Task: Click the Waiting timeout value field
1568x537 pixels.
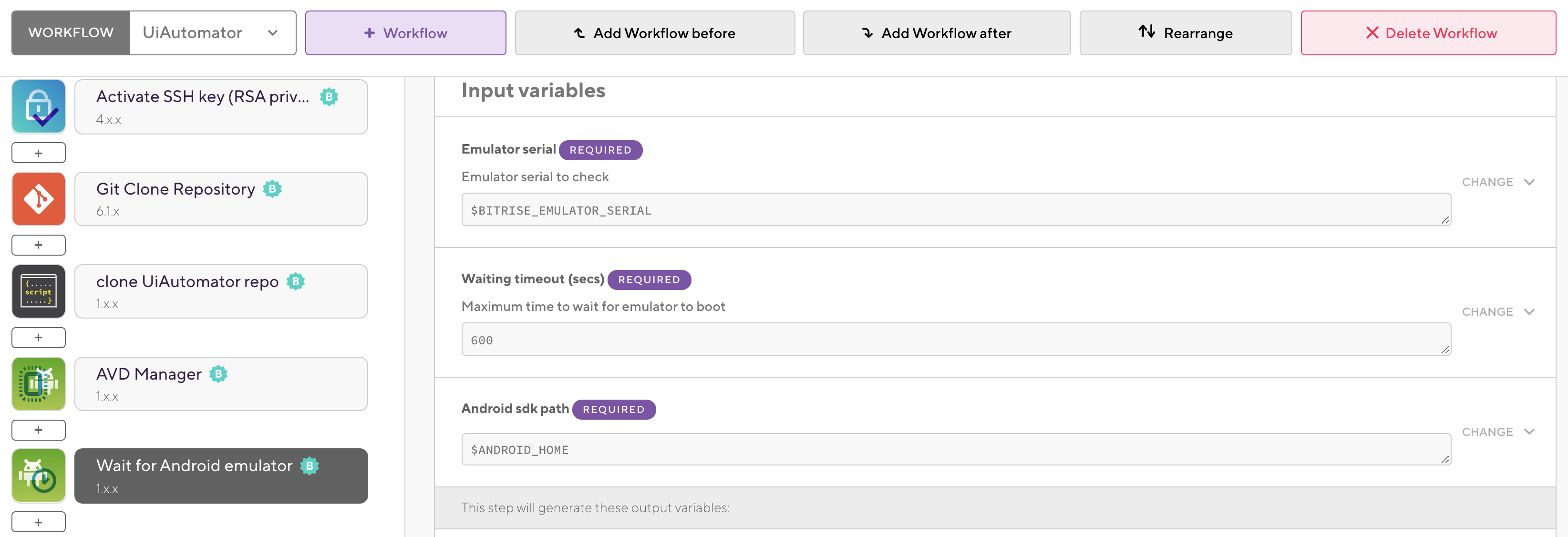Action: 956,340
